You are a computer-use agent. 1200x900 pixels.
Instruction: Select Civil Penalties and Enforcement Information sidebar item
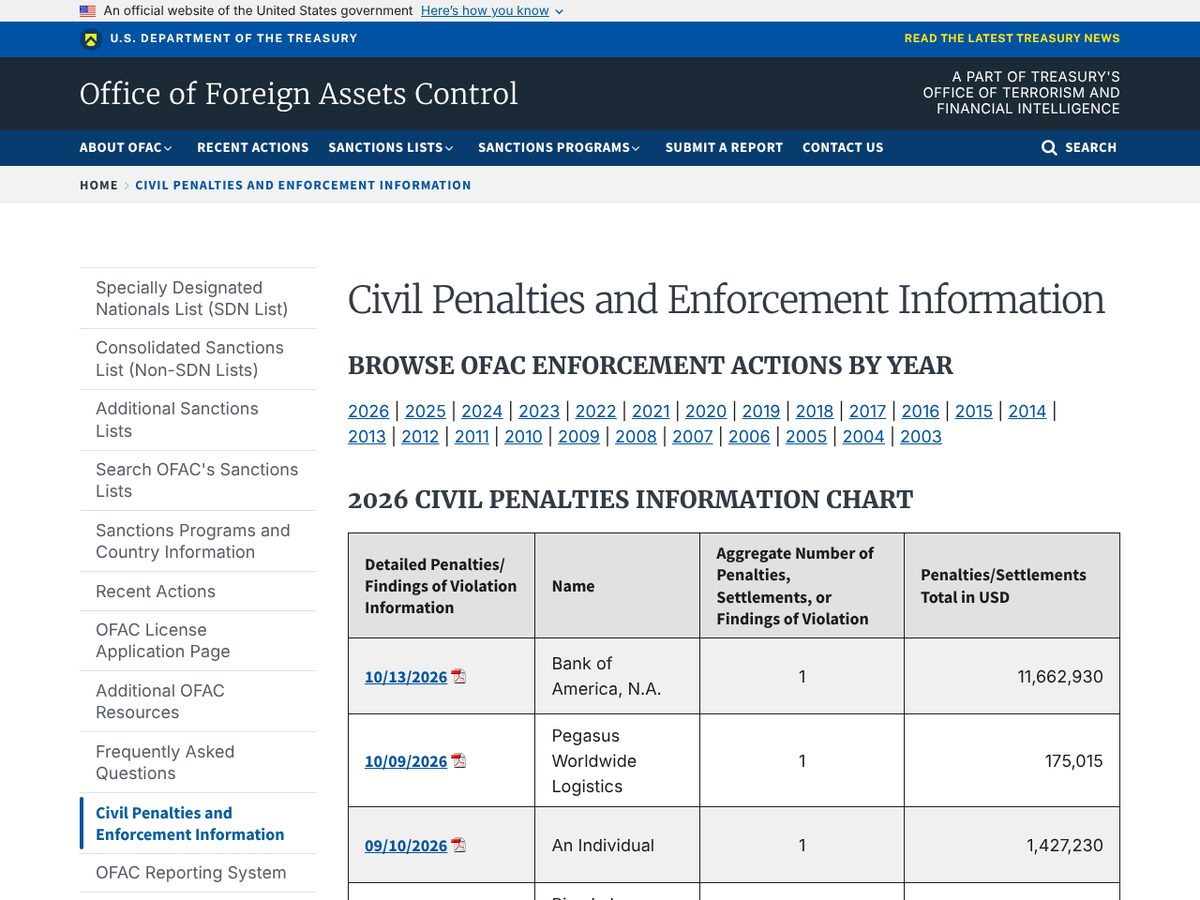click(x=198, y=823)
